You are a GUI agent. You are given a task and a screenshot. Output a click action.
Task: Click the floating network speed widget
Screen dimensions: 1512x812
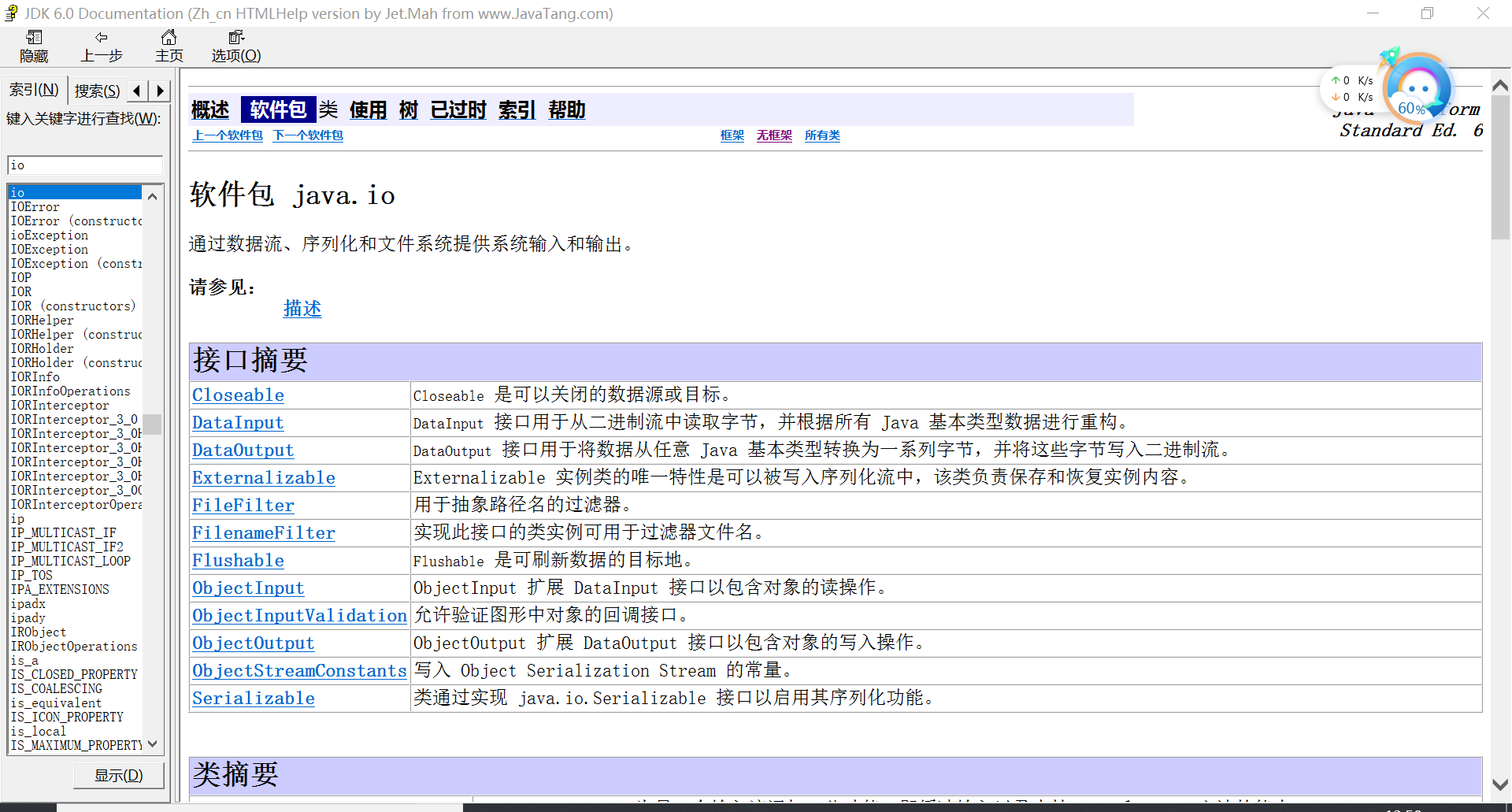pos(1386,89)
